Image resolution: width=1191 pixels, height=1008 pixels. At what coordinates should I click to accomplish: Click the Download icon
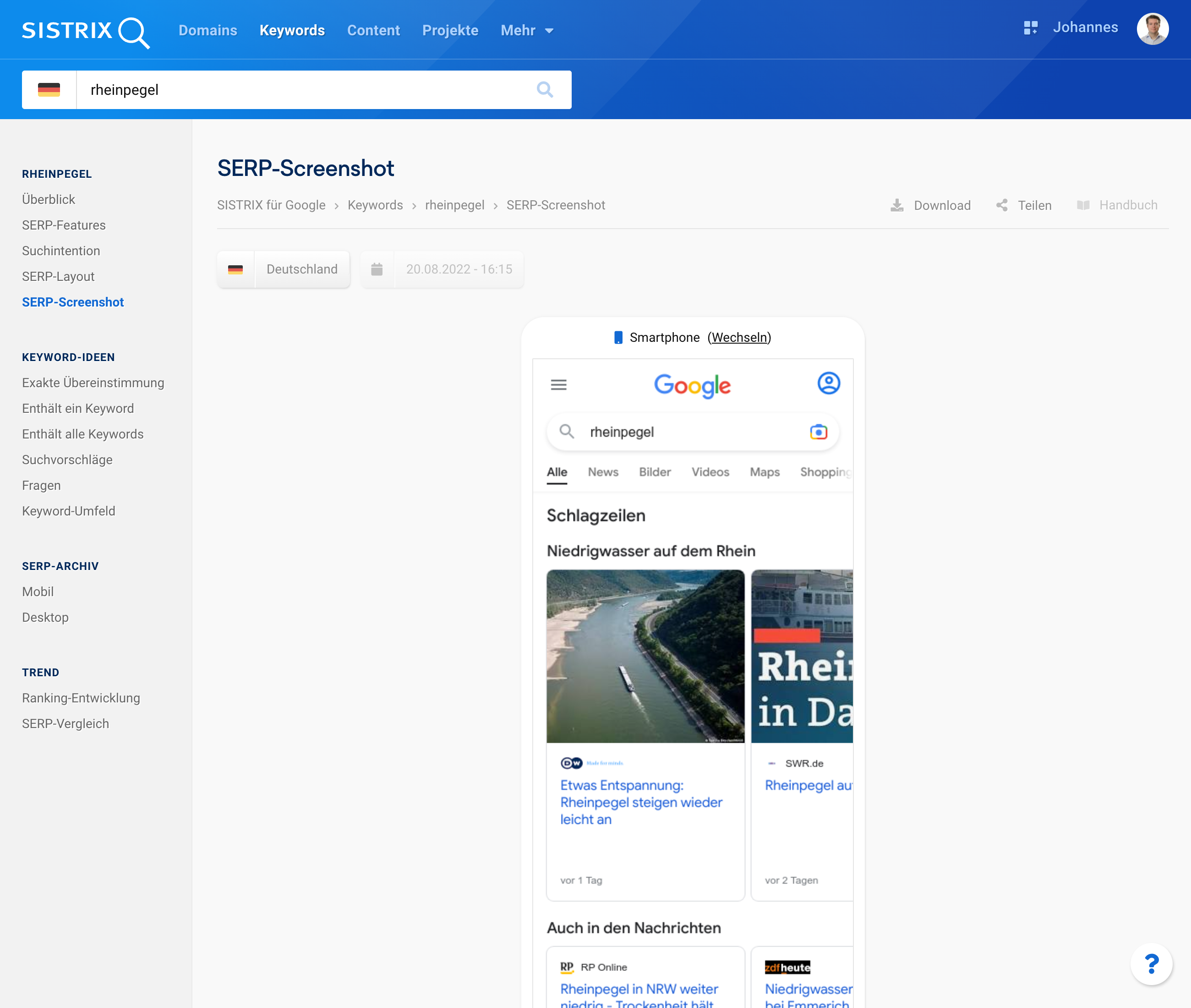pos(897,205)
